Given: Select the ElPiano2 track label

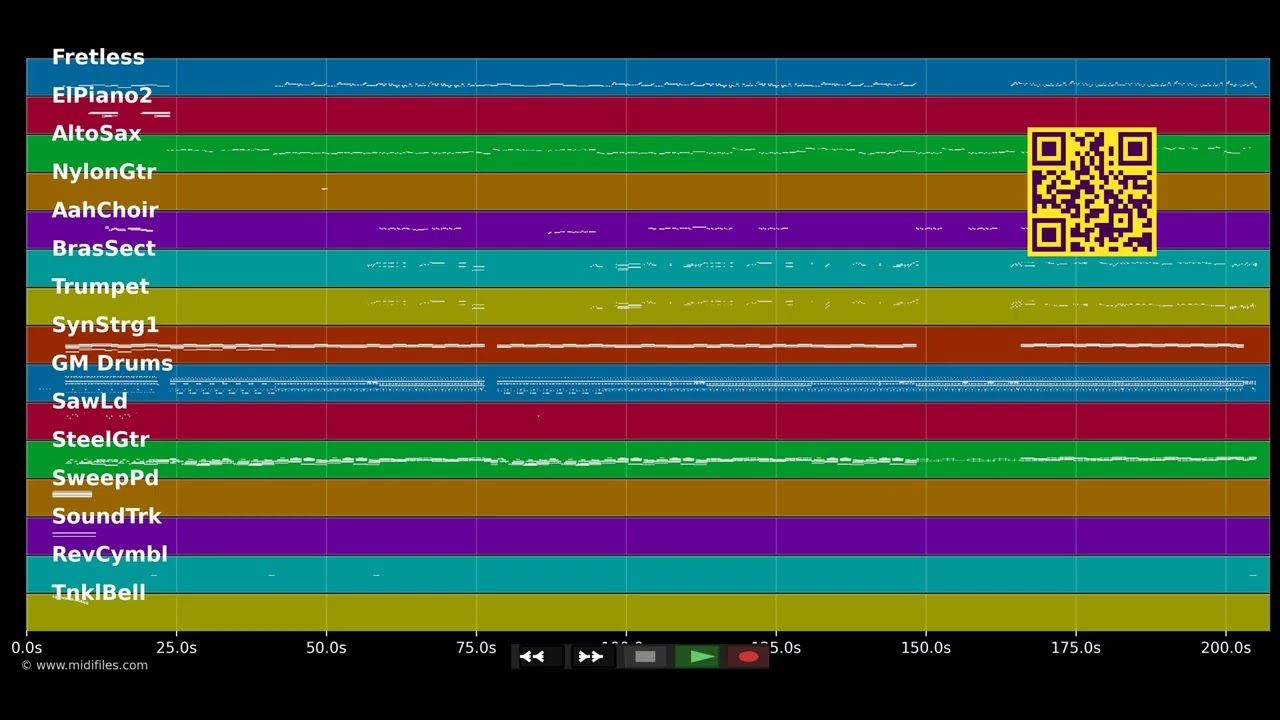Looking at the screenshot, I should point(102,95).
